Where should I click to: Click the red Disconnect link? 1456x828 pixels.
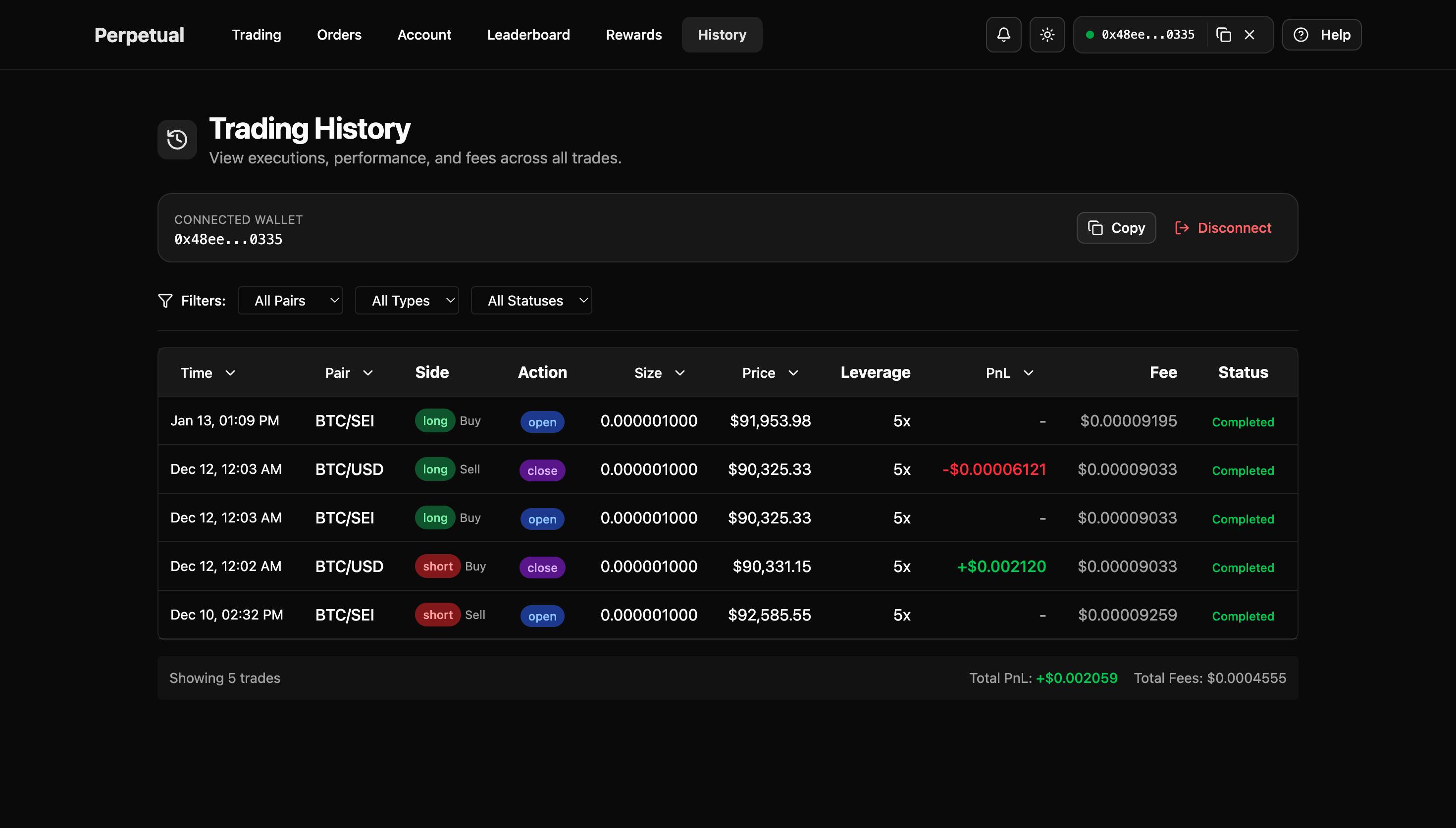click(x=1223, y=228)
